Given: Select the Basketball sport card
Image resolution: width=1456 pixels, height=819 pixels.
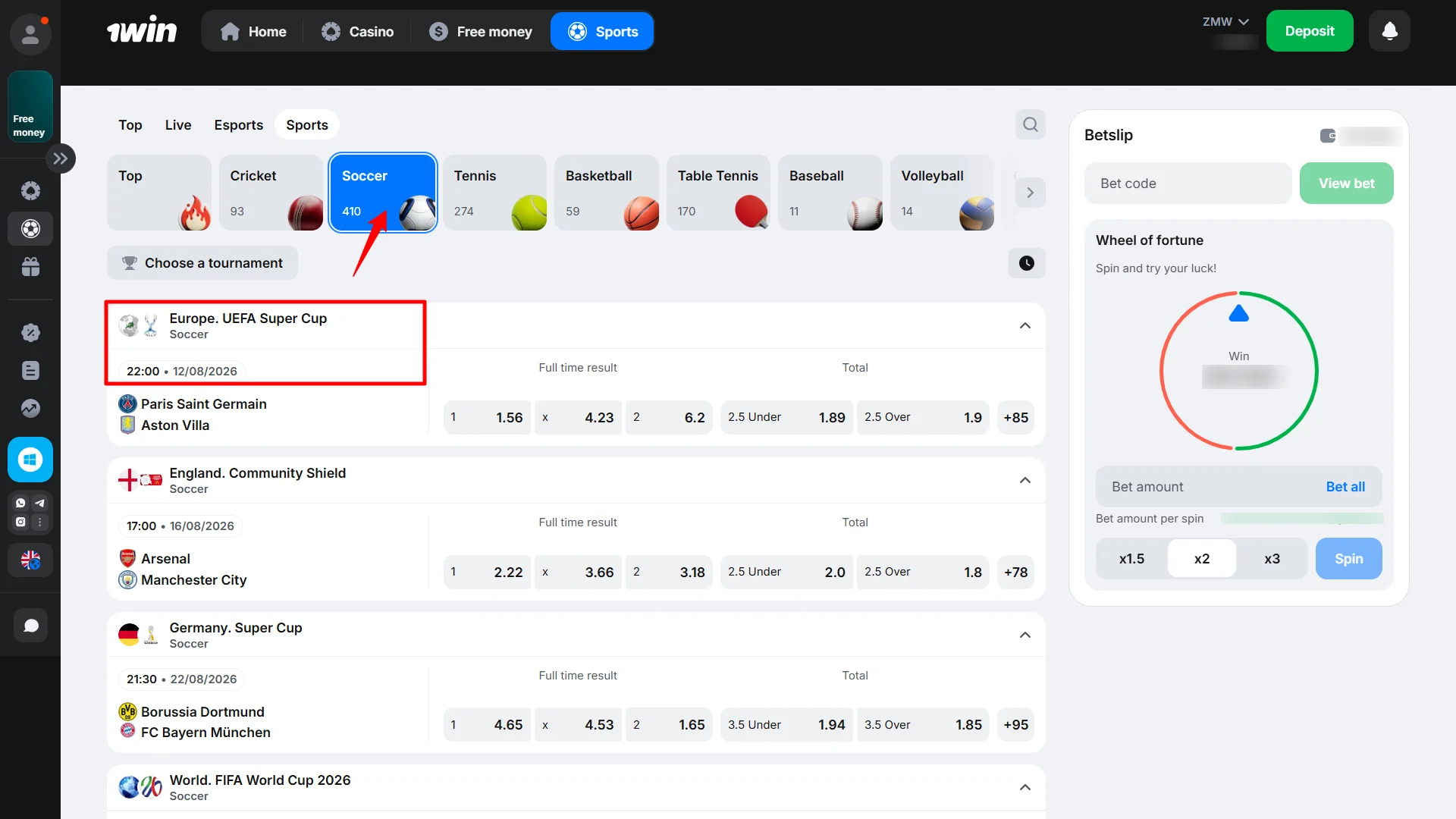Looking at the screenshot, I should (x=607, y=193).
